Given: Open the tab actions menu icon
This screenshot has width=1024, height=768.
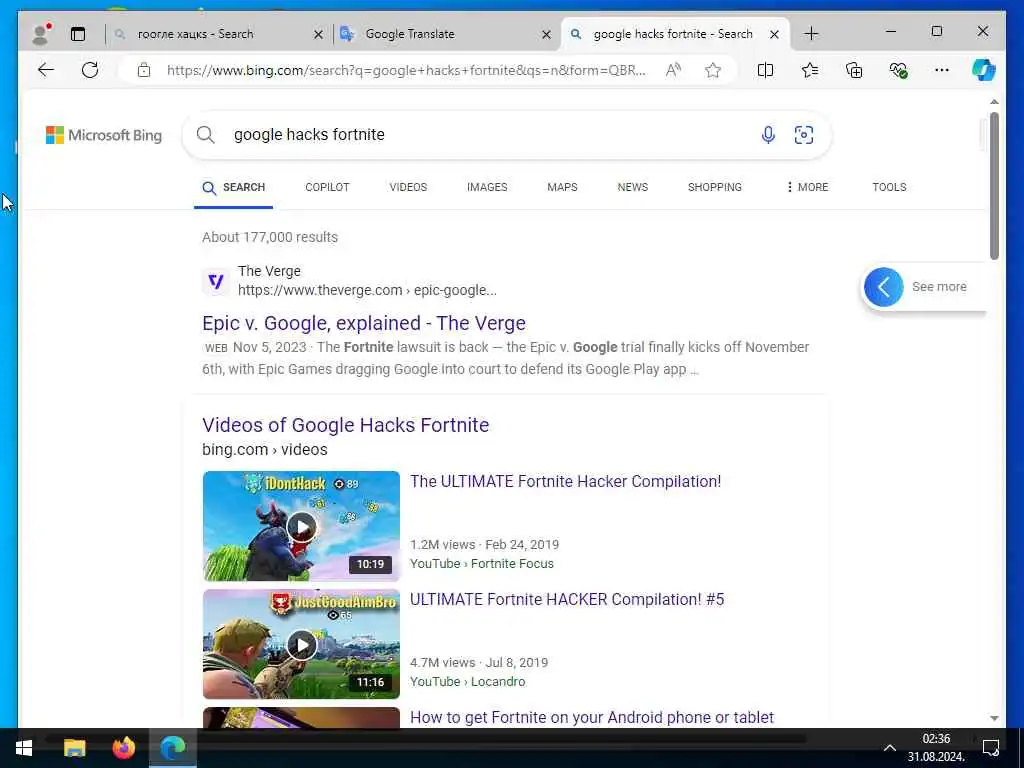Looking at the screenshot, I should pyautogui.click(x=78, y=34).
